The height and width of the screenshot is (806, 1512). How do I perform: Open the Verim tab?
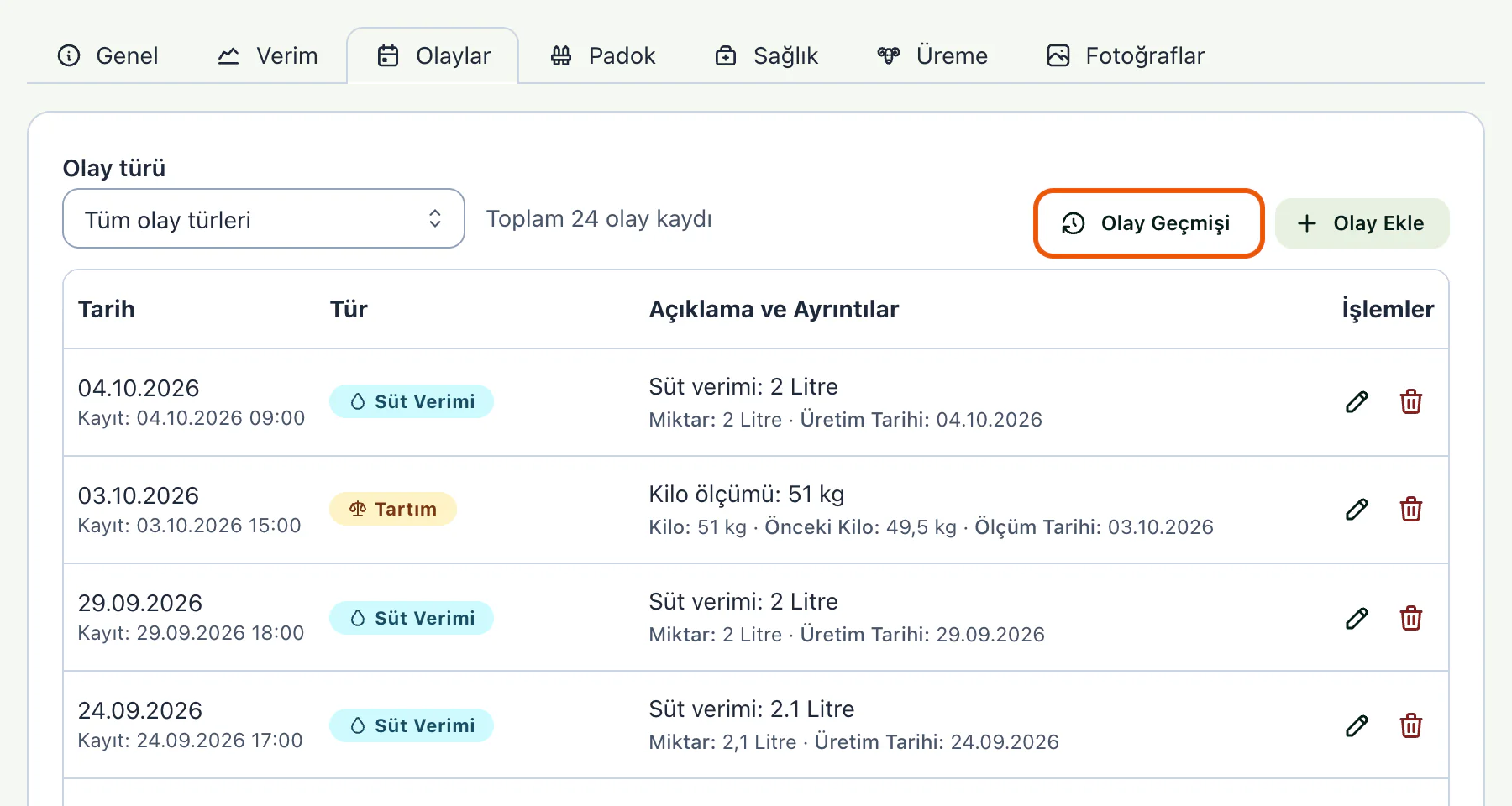coord(268,55)
